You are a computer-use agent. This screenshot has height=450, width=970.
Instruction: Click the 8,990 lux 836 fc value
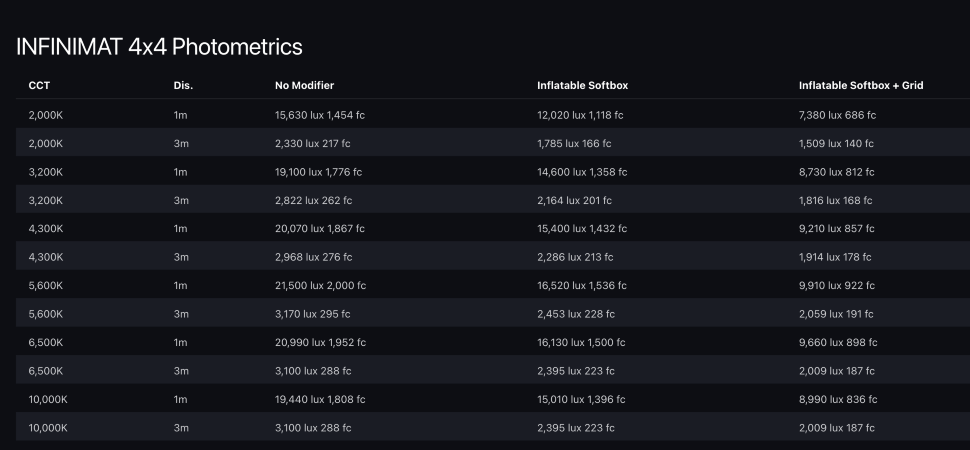pos(838,399)
